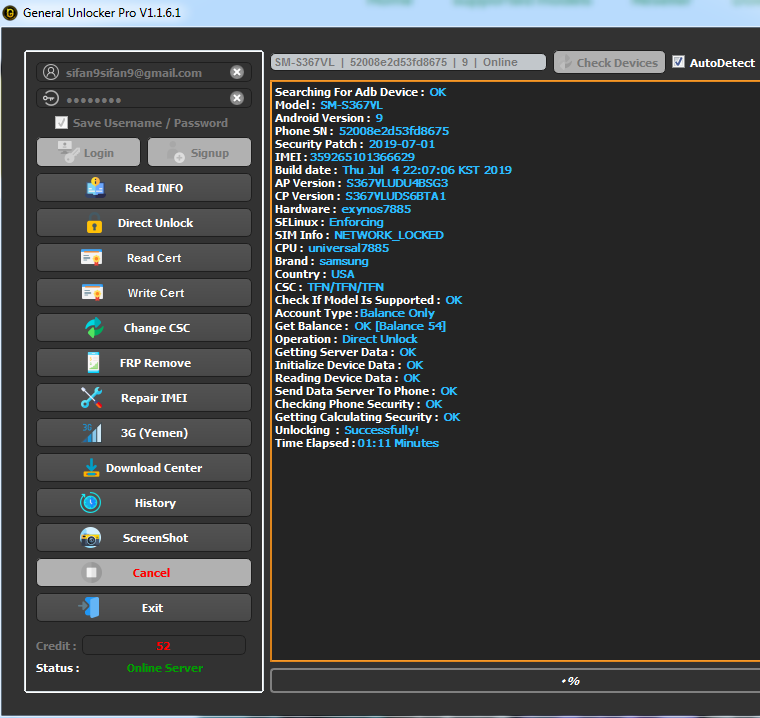Click the Exit button

(144, 608)
